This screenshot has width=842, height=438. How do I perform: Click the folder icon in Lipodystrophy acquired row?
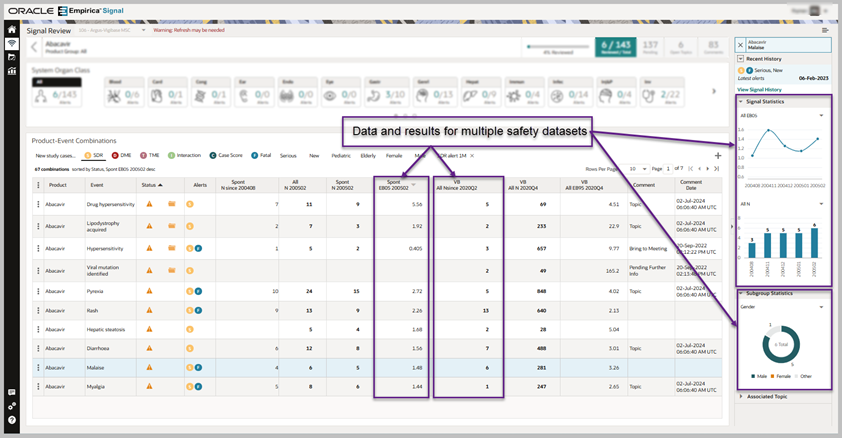[172, 226]
